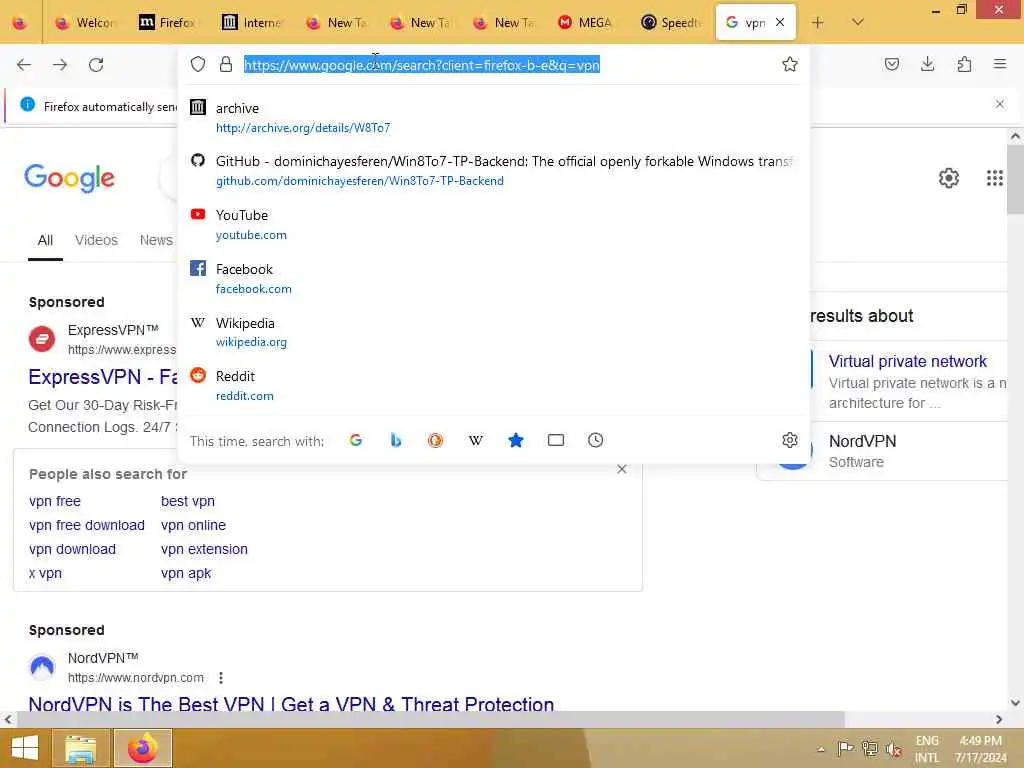Switch to the Internet Archive tab
The image size is (1024, 768).
[251, 22]
